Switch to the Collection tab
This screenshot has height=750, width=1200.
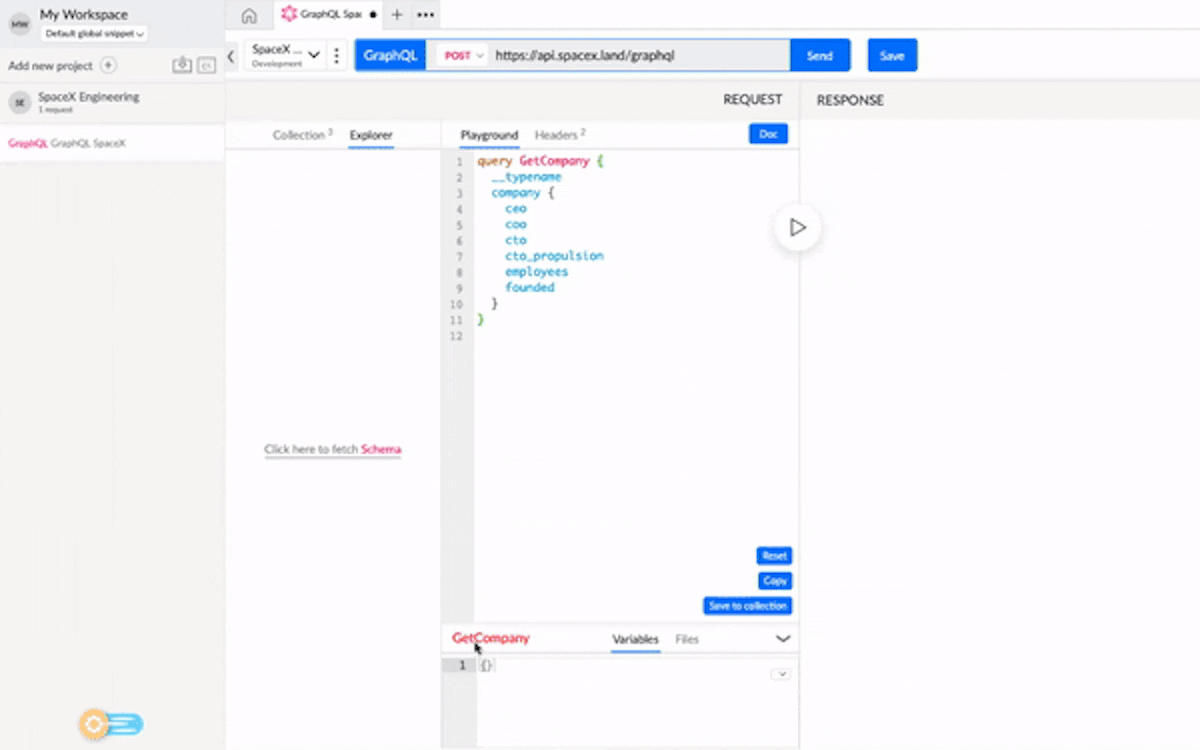tap(301, 135)
